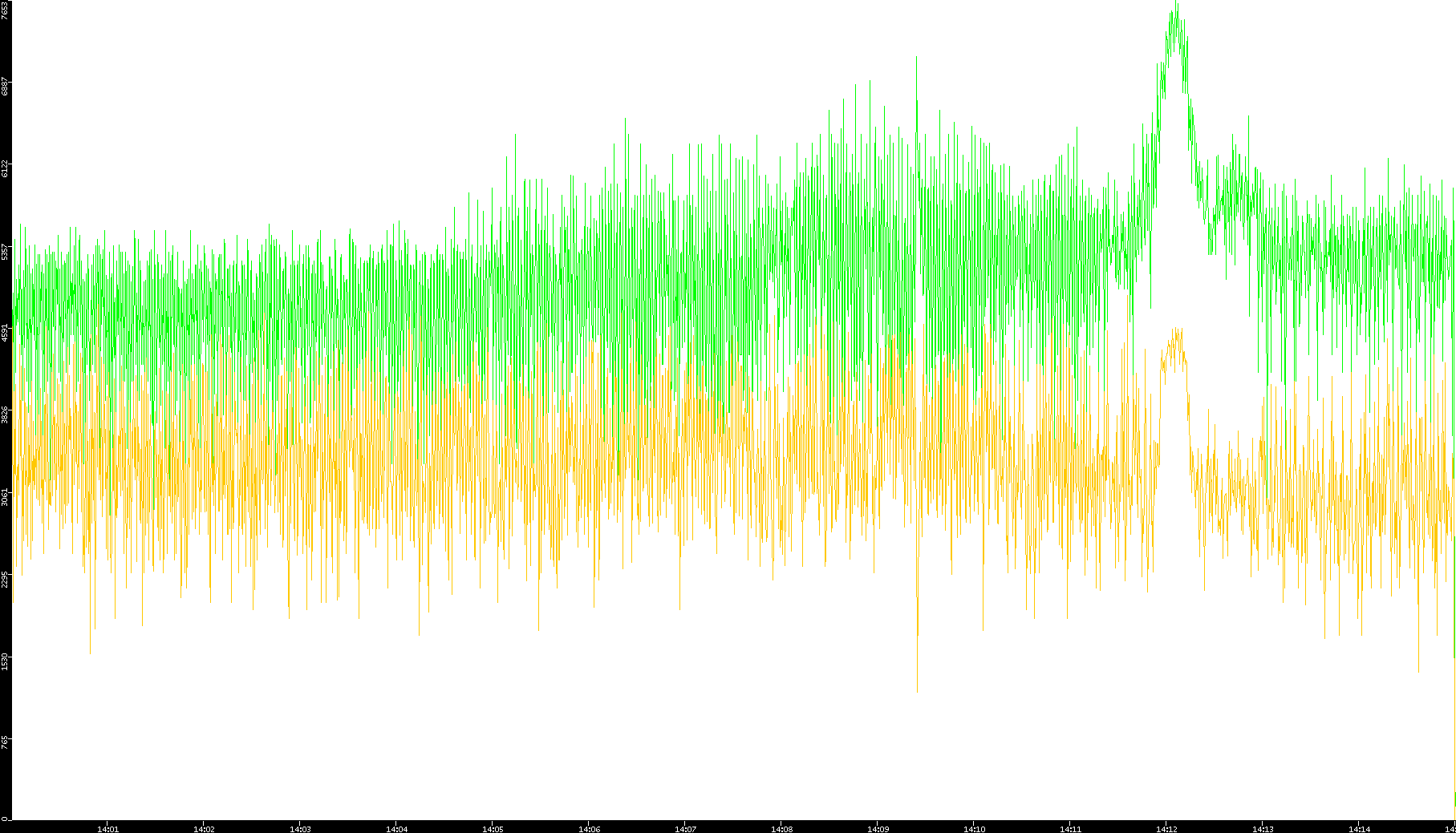
Task: Select the 6887 y-axis value
Action: pyautogui.click(x=5, y=86)
